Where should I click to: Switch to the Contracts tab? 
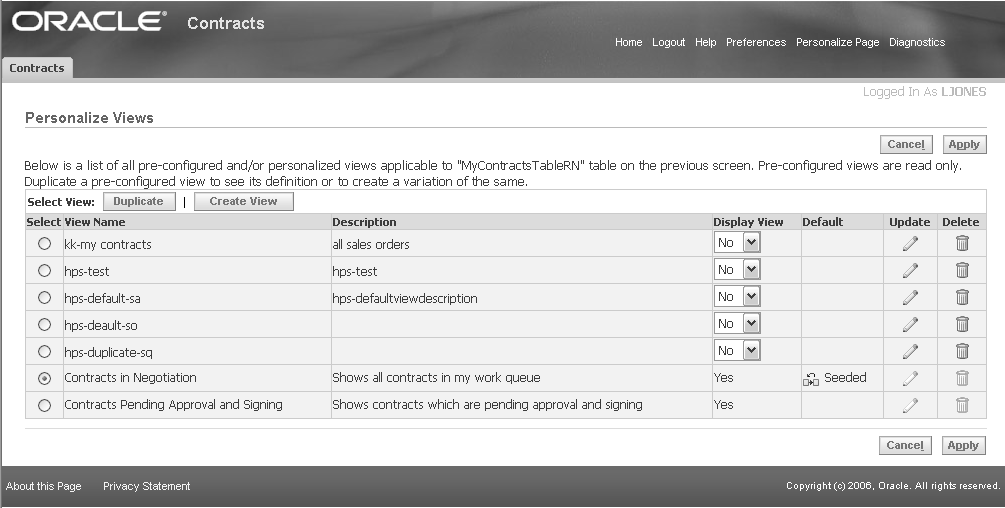pyautogui.click(x=37, y=68)
